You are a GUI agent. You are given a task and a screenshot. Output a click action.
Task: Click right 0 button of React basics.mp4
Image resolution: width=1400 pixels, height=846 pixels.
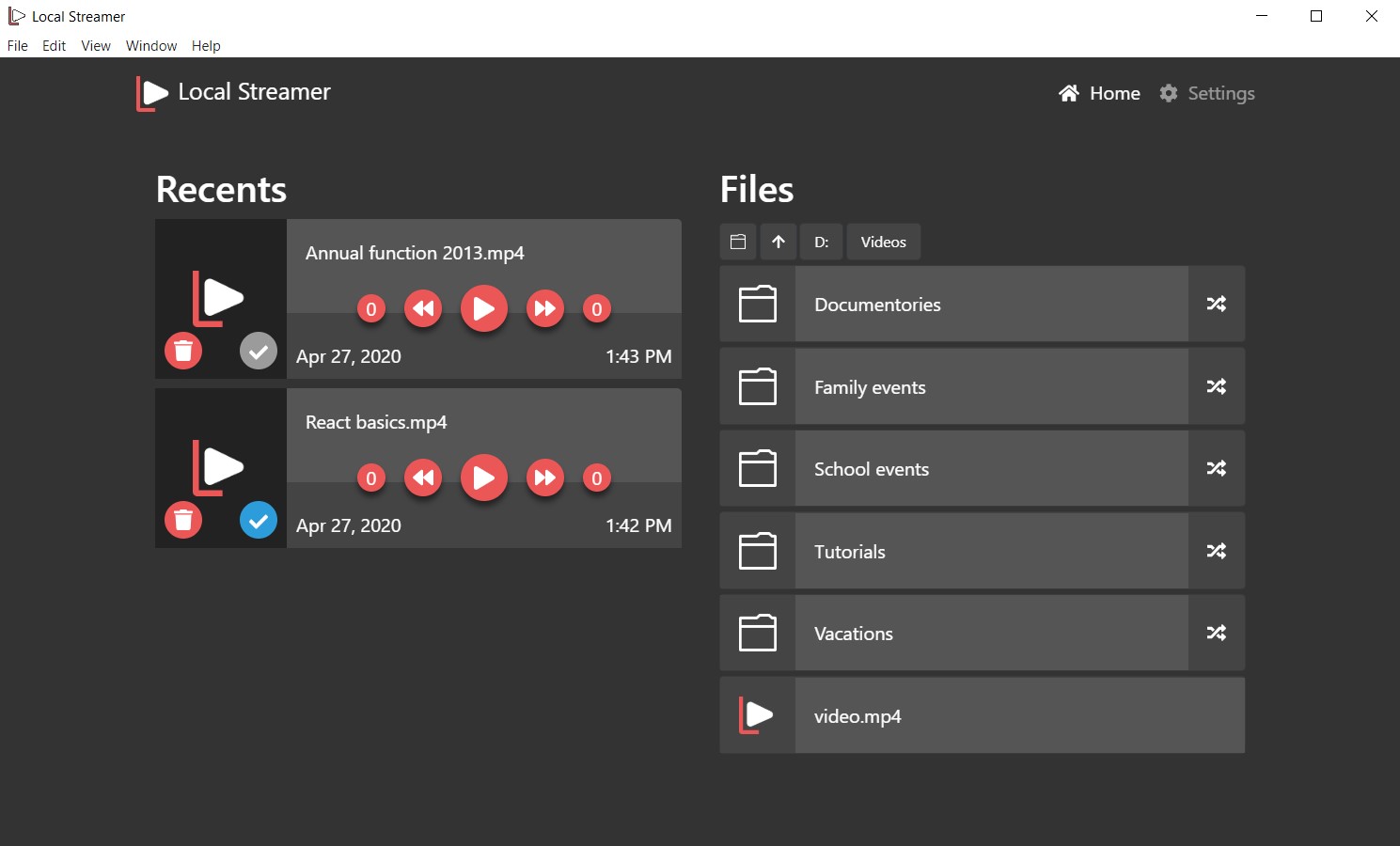597,478
